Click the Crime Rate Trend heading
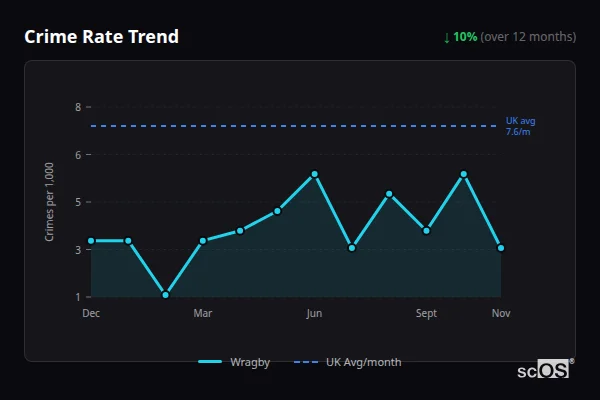This screenshot has height=400, width=600. coord(101,37)
